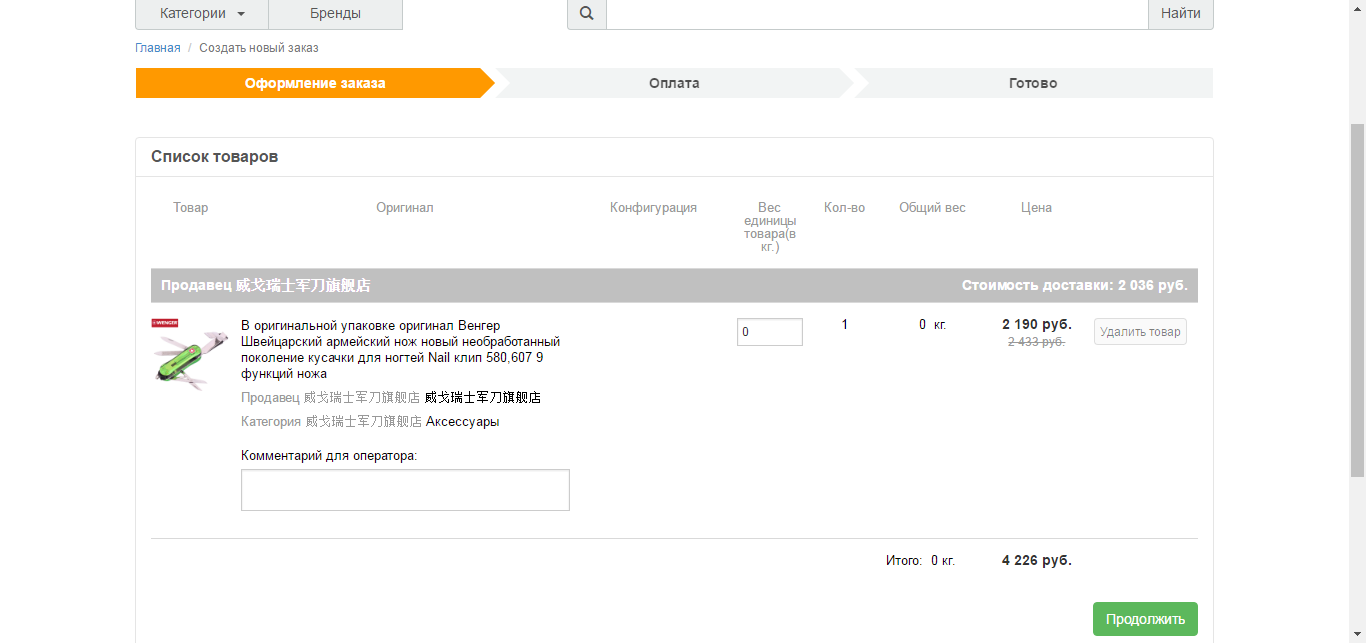Click into the operator comment textarea
1366x643 pixels.
[x=405, y=490]
